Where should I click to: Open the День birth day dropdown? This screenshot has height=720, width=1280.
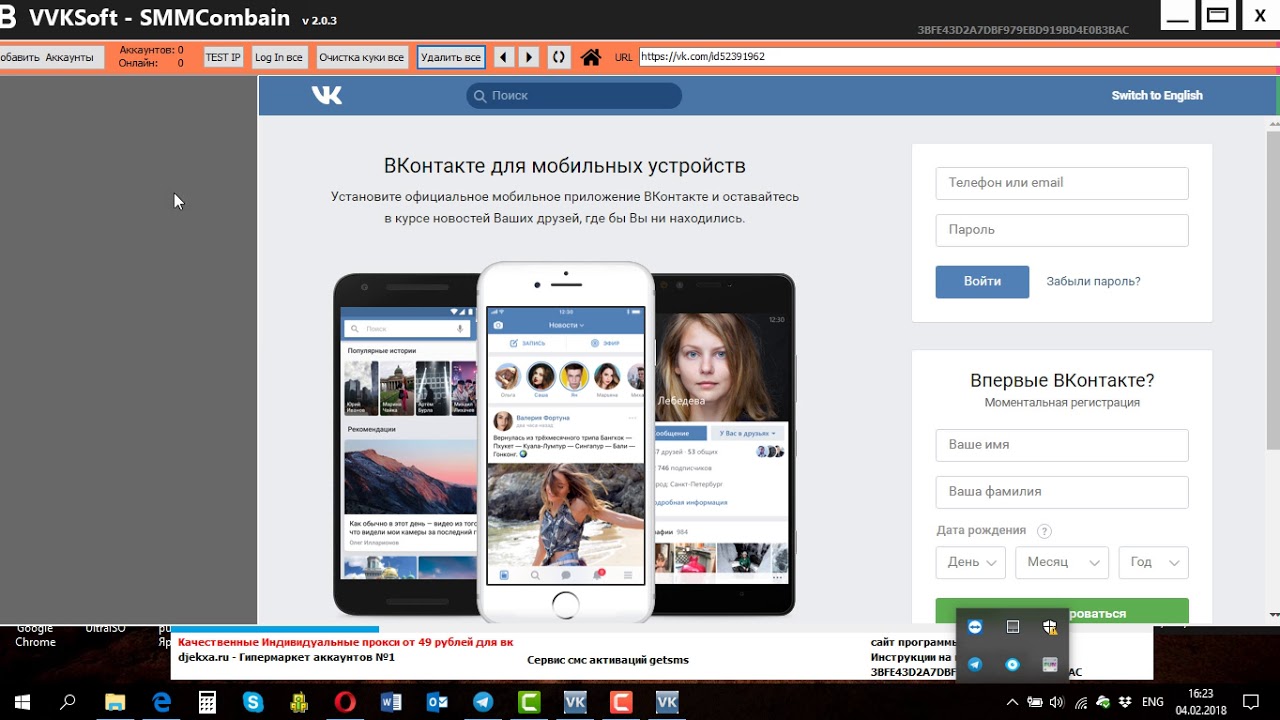(970, 562)
